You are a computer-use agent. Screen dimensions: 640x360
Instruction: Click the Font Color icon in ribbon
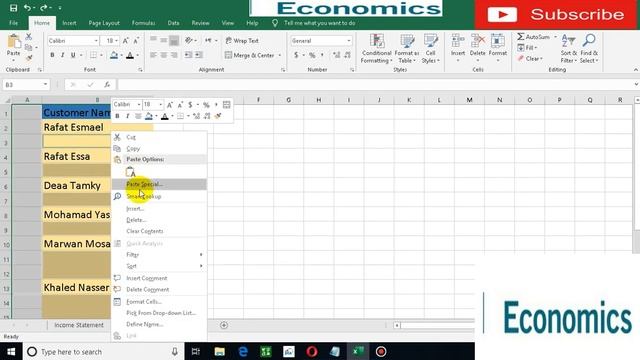(130, 55)
